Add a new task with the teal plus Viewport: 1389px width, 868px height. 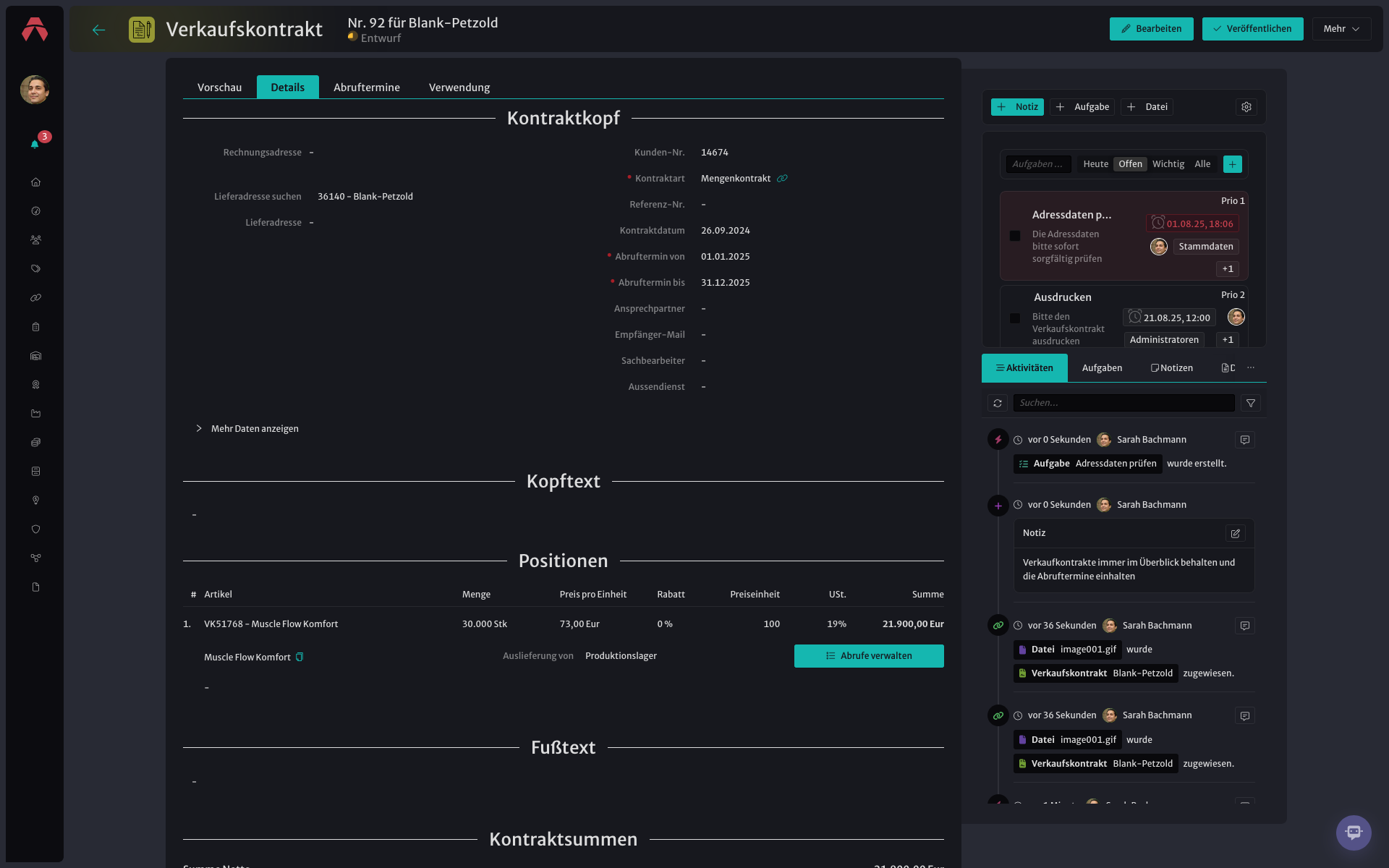coord(1233,164)
